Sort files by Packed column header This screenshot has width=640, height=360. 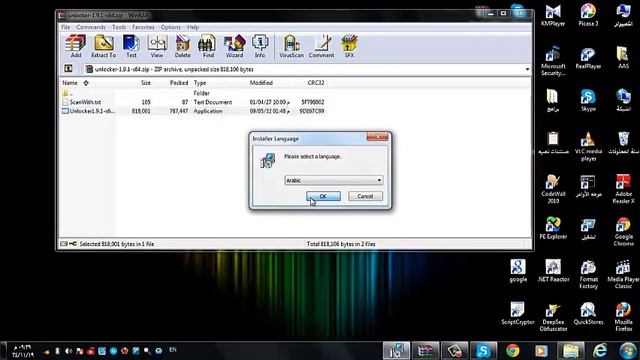[179, 83]
